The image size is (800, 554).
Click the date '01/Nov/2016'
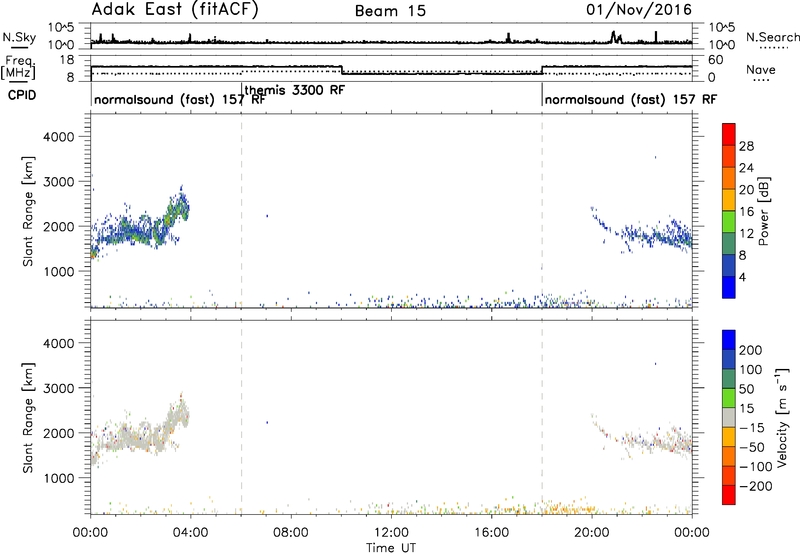pos(639,10)
